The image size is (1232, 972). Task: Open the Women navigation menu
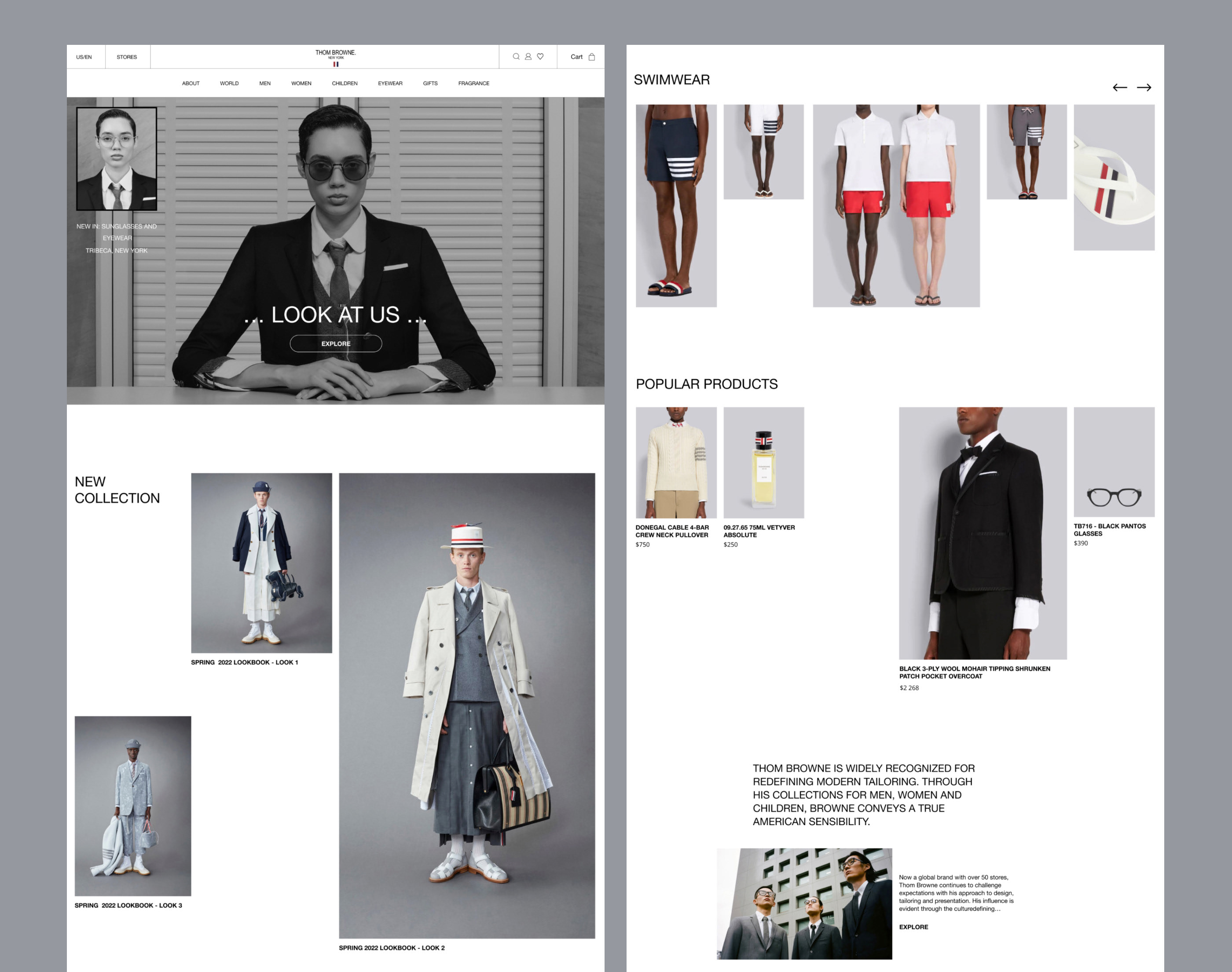pyautogui.click(x=301, y=83)
